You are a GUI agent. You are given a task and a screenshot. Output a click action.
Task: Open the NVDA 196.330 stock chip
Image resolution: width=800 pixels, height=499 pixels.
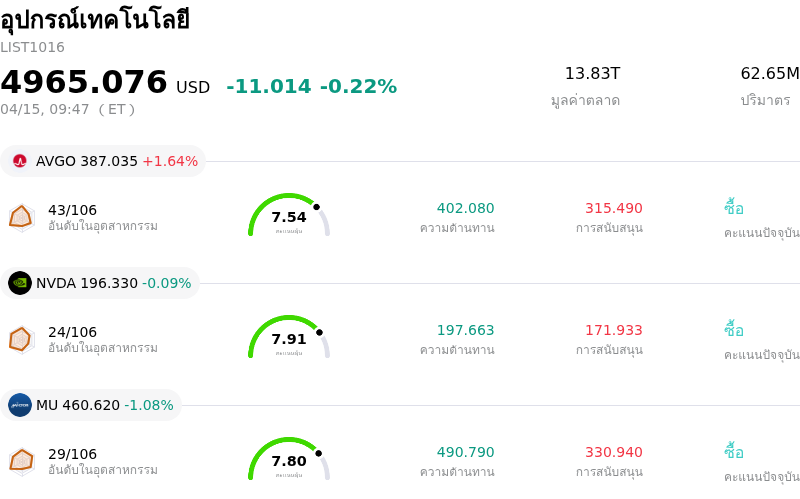click(x=101, y=283)
